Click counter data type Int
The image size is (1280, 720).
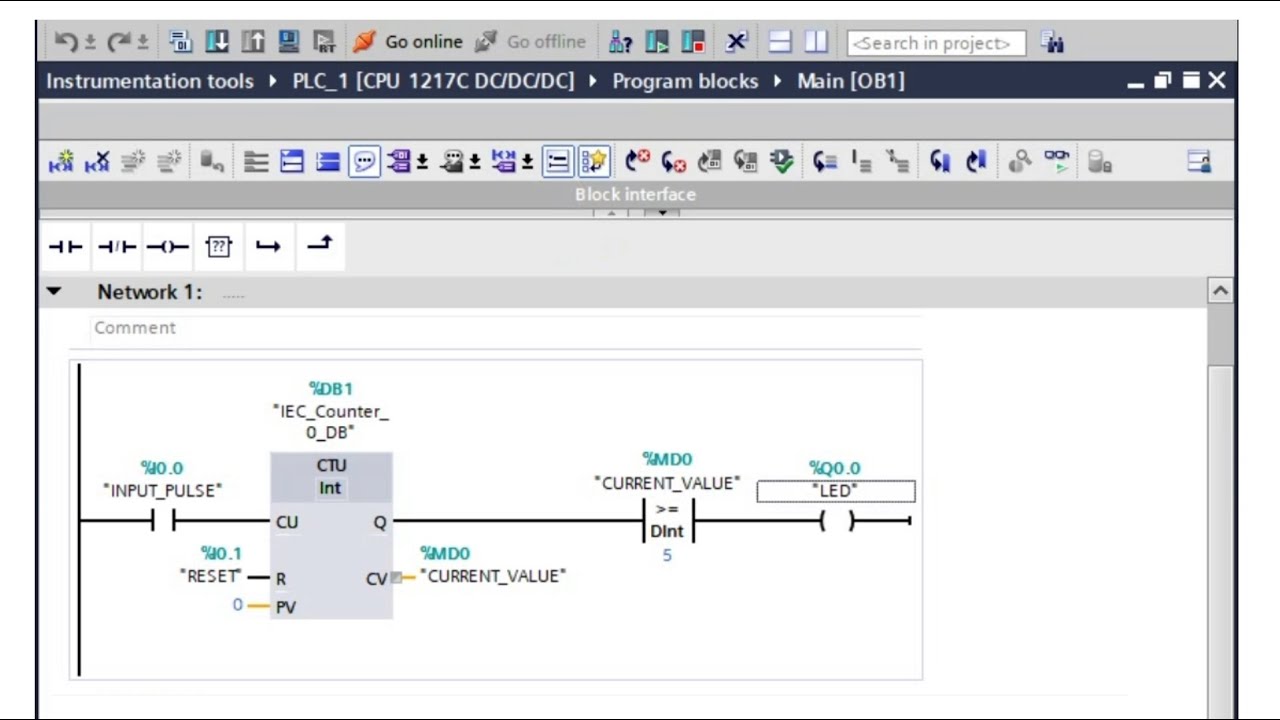click(330, 488)
